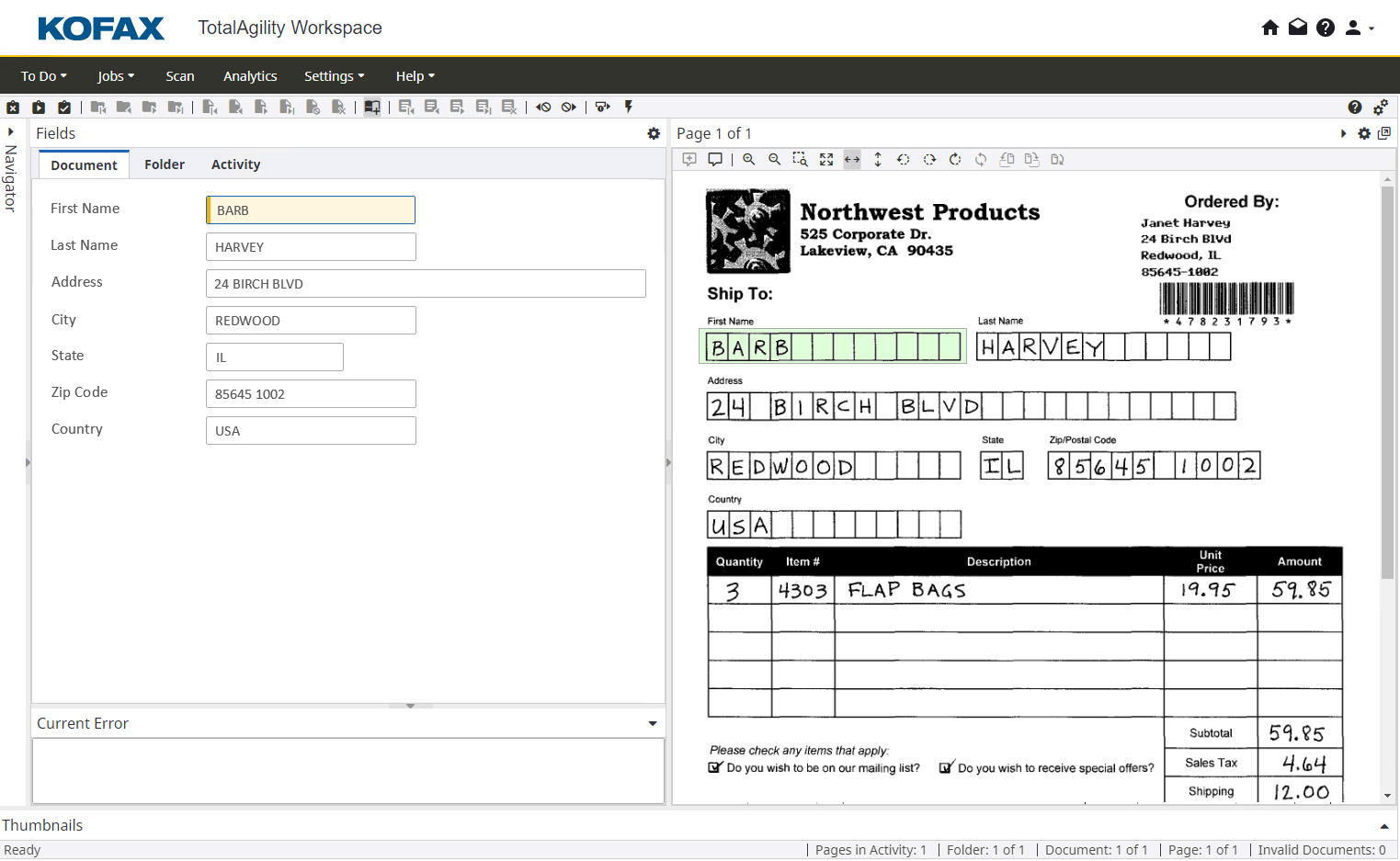The image size is (1400, 861).
Task: Open the Fields panel gear settings
Action: click(654, 134)
